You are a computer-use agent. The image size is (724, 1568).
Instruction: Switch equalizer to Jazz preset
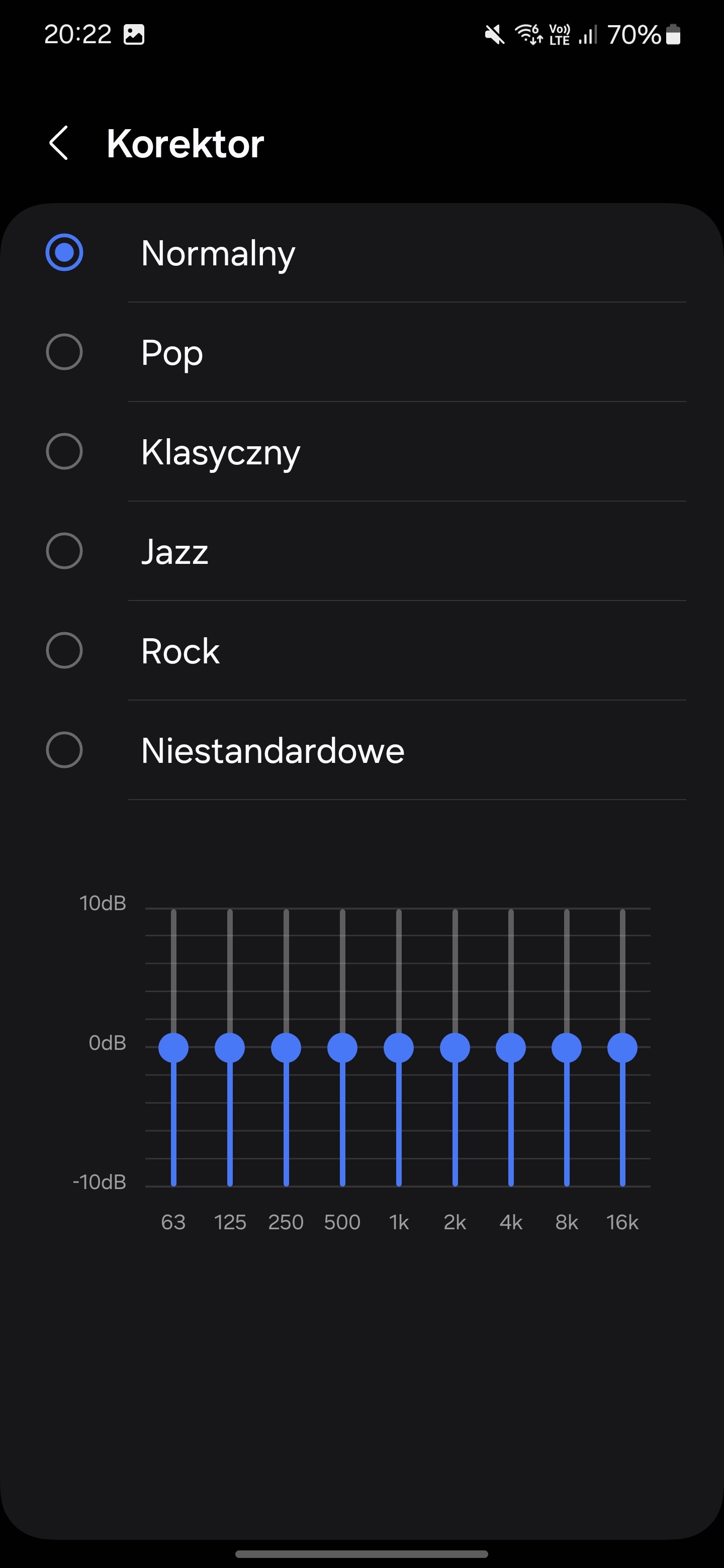click(64, 551)
